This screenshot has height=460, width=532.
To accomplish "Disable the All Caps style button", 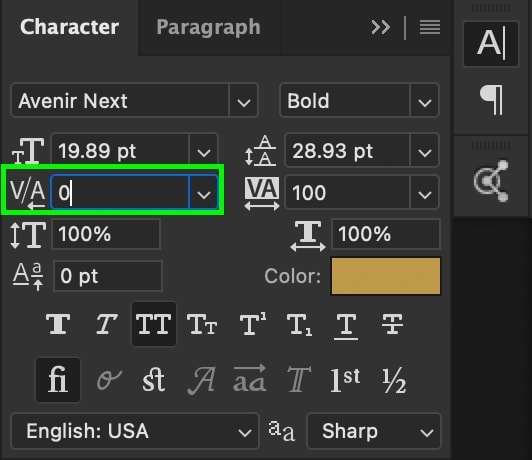I will 154,324.
